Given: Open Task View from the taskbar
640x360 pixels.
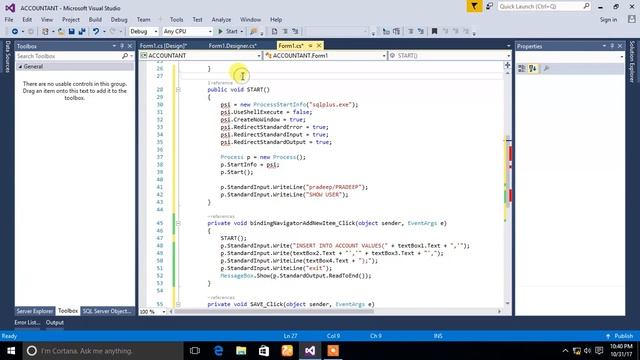Looking at the screenshot, I should click(195, 351).
